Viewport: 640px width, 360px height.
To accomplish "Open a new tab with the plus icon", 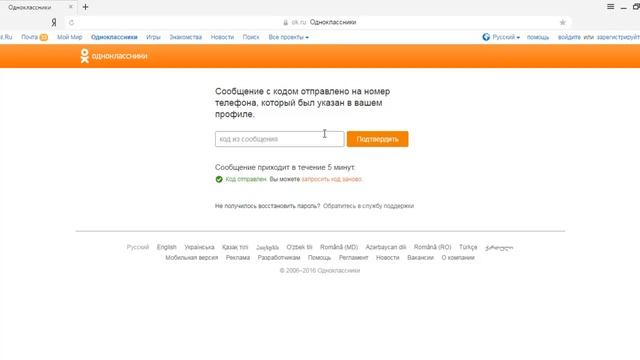I will 85,7.
